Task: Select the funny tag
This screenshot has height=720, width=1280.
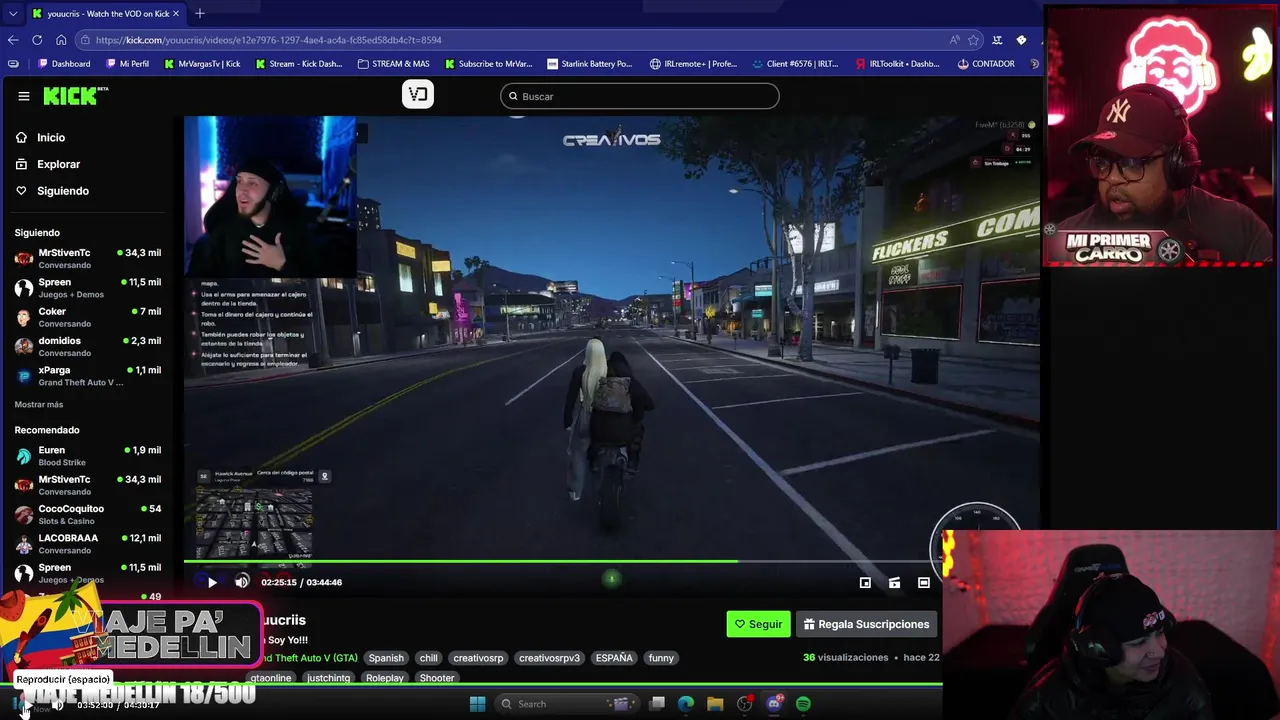Action: 661,658
